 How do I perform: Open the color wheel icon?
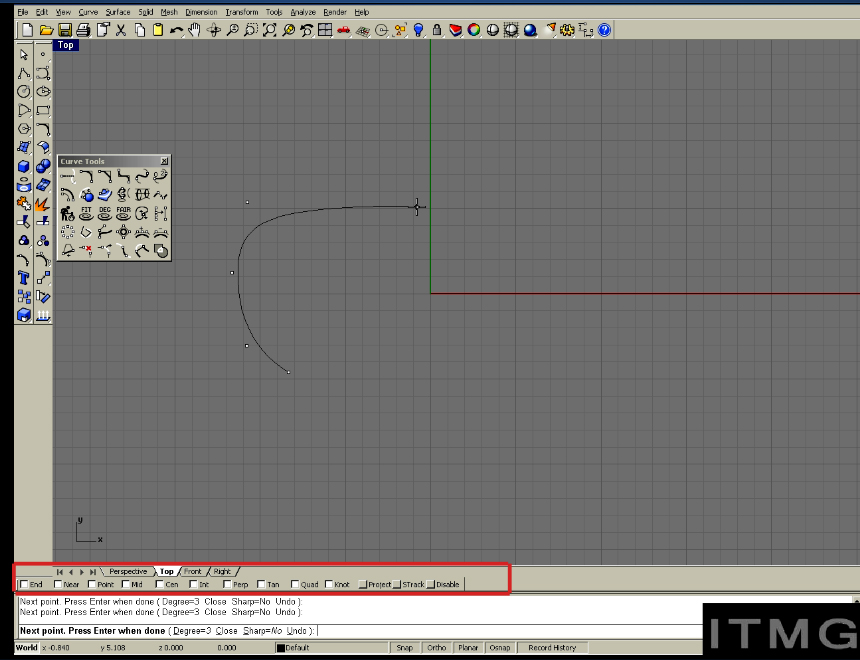pos(474,30)
